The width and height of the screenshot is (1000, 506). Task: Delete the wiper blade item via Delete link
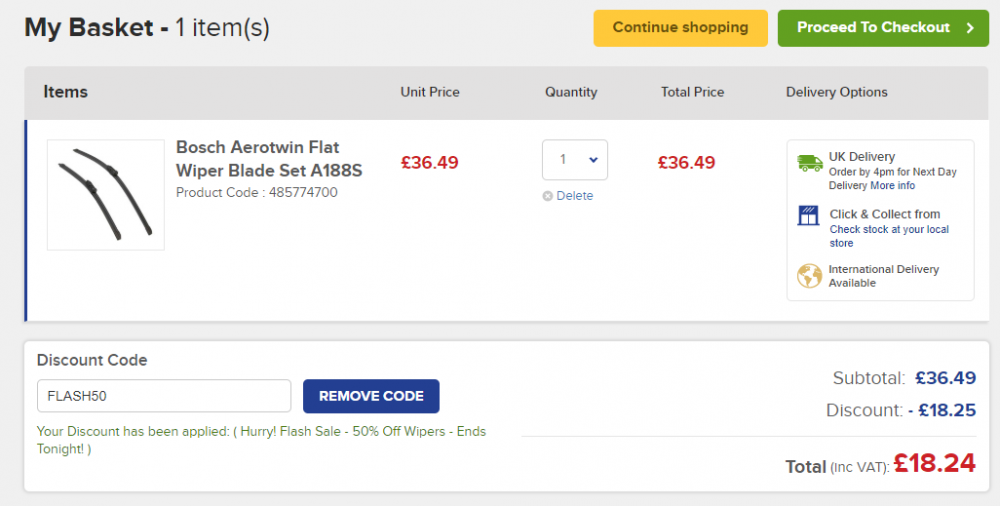(x=575, y=196)
